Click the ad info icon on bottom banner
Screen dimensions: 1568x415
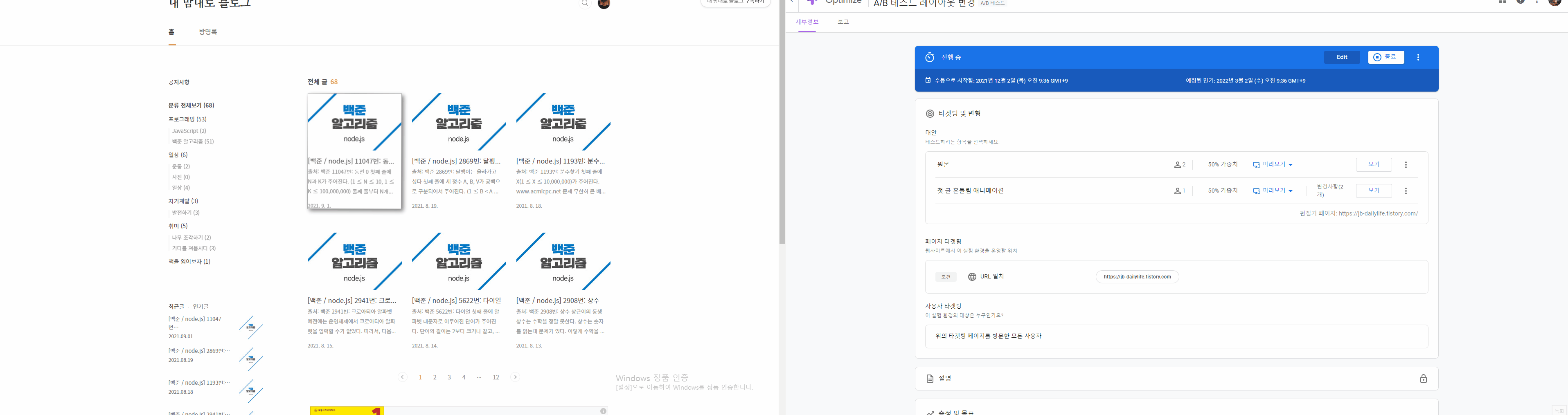pyautogui.click(x=603, y=411)
